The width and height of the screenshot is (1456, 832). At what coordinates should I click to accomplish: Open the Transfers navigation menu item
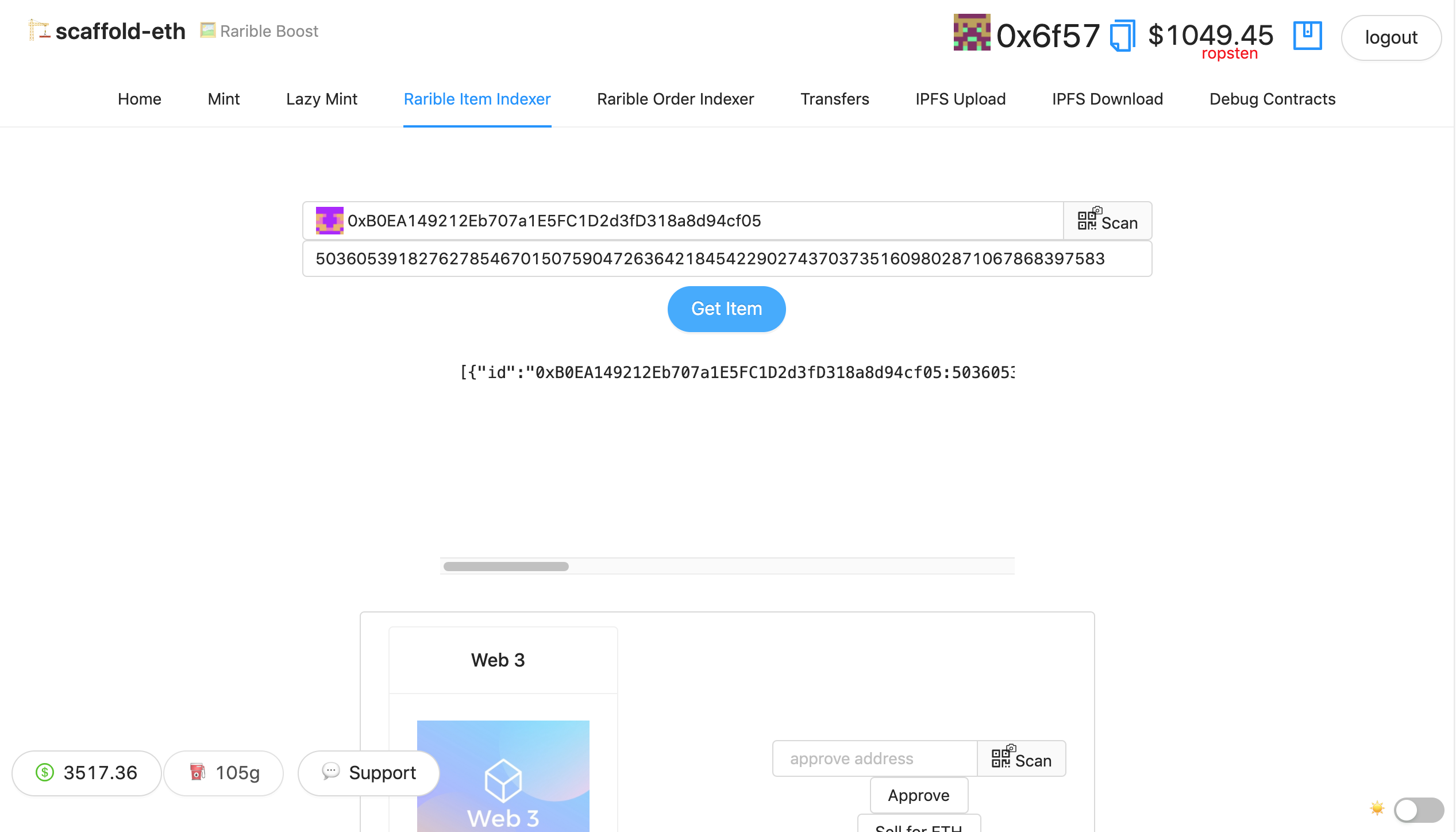(835, 98)
